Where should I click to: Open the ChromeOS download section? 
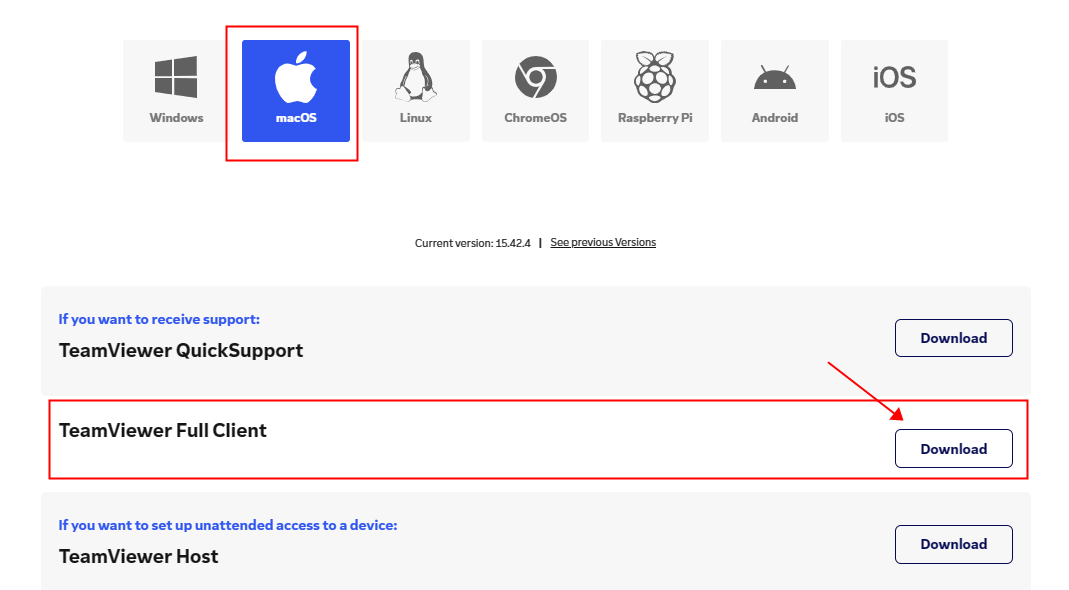[x=535, y=72]
